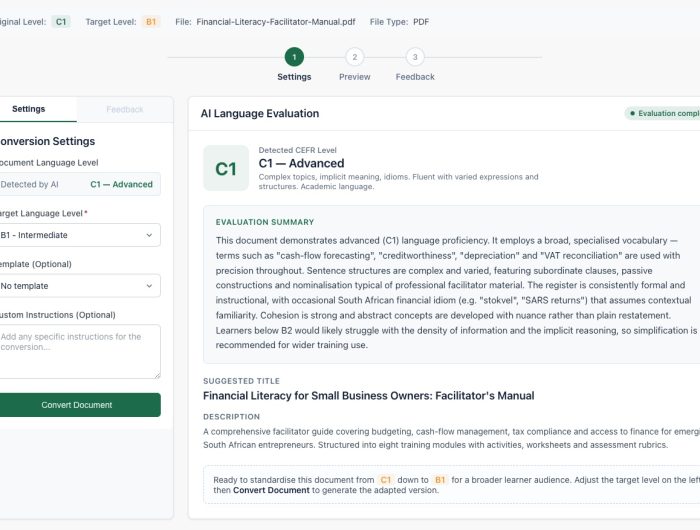The width and height of the screenshot is (700, 530).
Task: Go to step 2 Preview circle
Action: (354, 57)
